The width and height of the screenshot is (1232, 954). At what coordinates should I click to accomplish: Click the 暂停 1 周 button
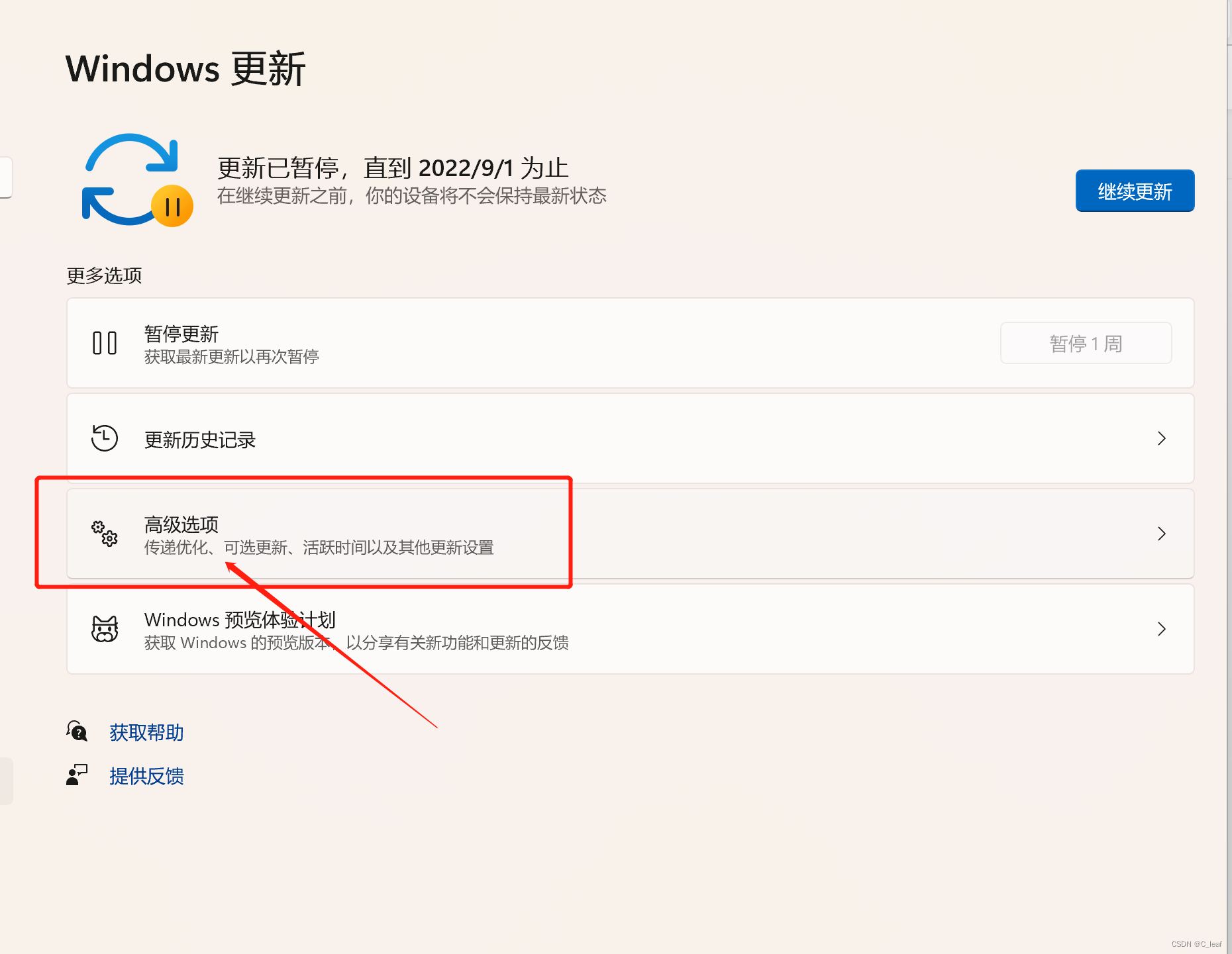pos(1086,343)
